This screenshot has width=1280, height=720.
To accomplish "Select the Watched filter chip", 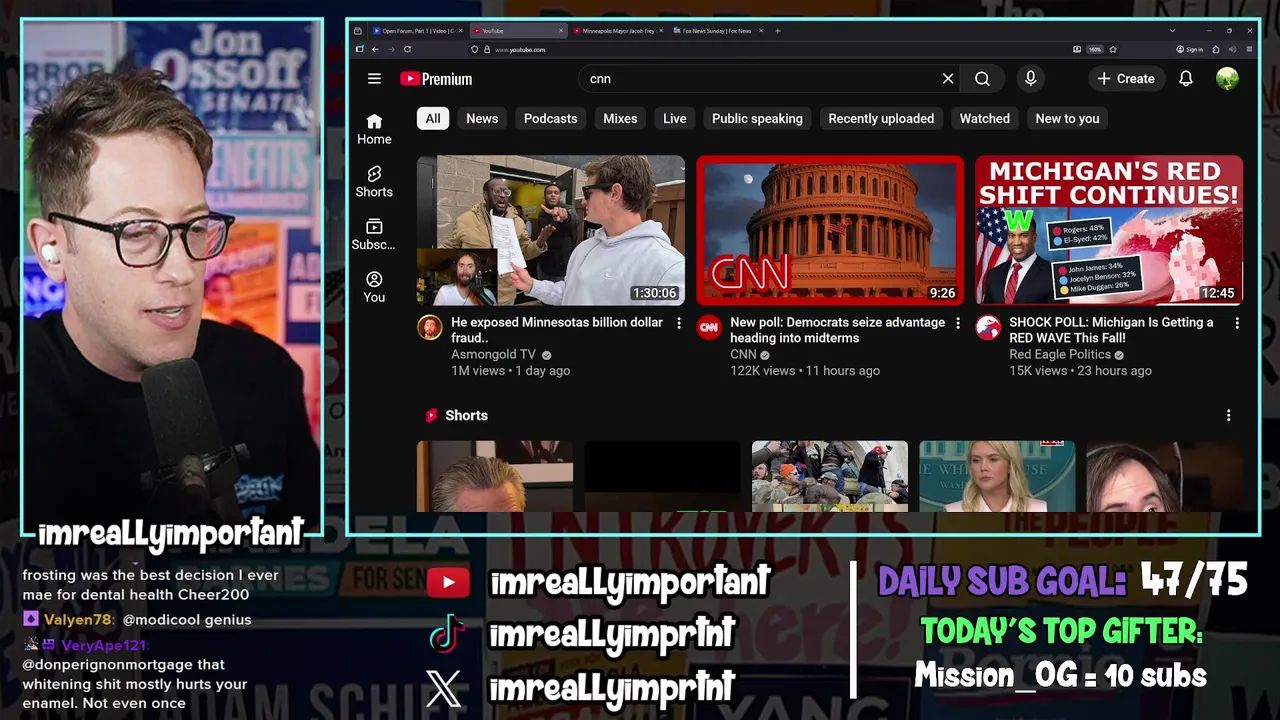I will coord(985,118).
